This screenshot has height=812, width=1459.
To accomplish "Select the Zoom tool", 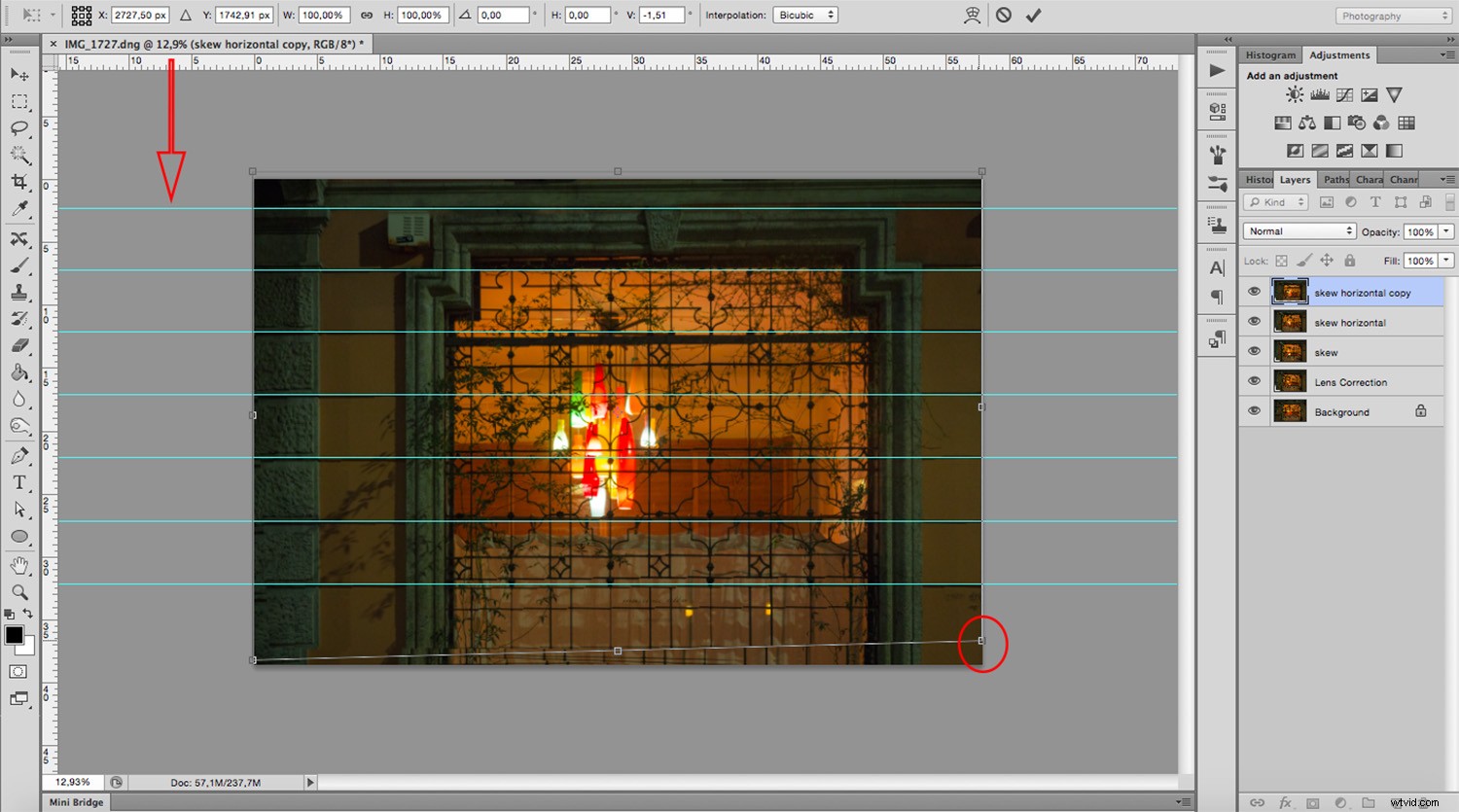I will pos(20,591).
